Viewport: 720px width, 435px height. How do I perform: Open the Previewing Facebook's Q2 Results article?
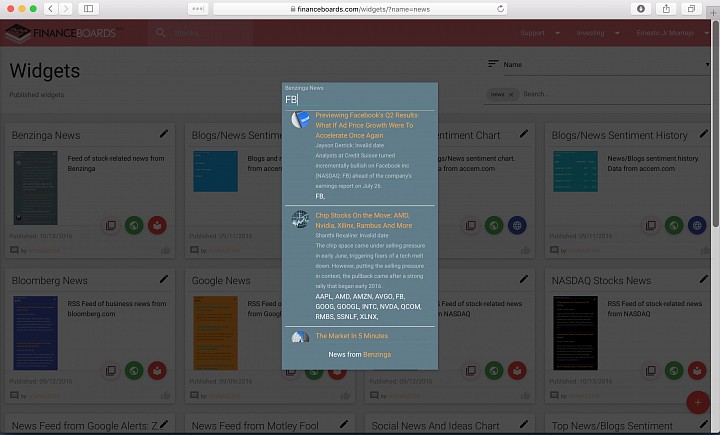(x=367, y=125)
